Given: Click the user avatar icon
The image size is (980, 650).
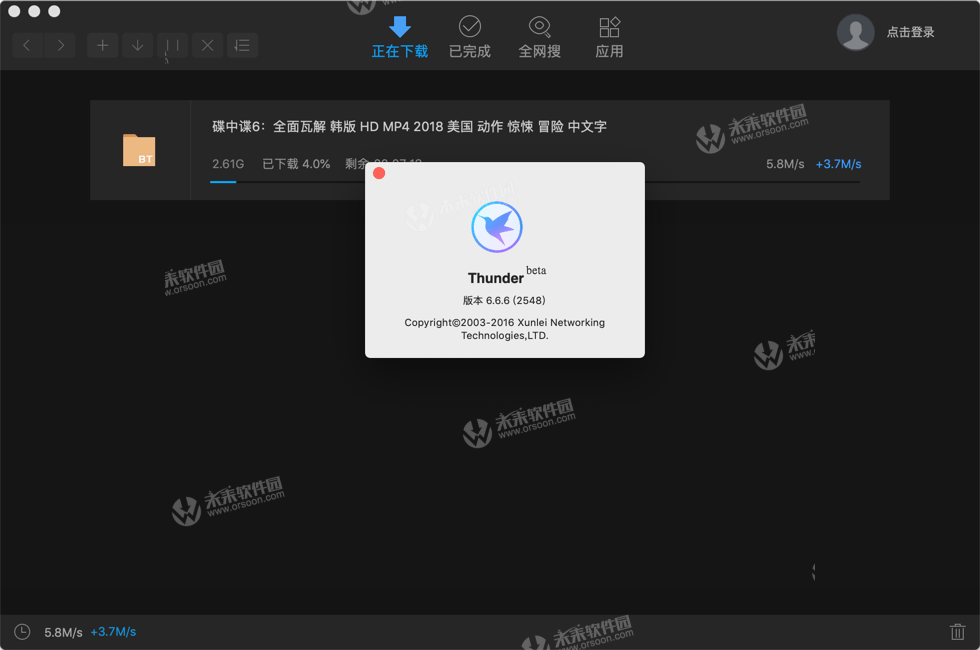Looking at the screenshot, I should [x=855, y=32].
